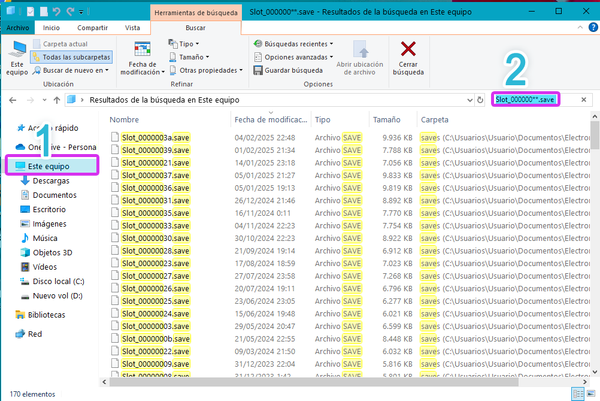Open Descargas in navigation pane
Image resolution: width=600 pixels, height=401 pixels.
(46, 181)
